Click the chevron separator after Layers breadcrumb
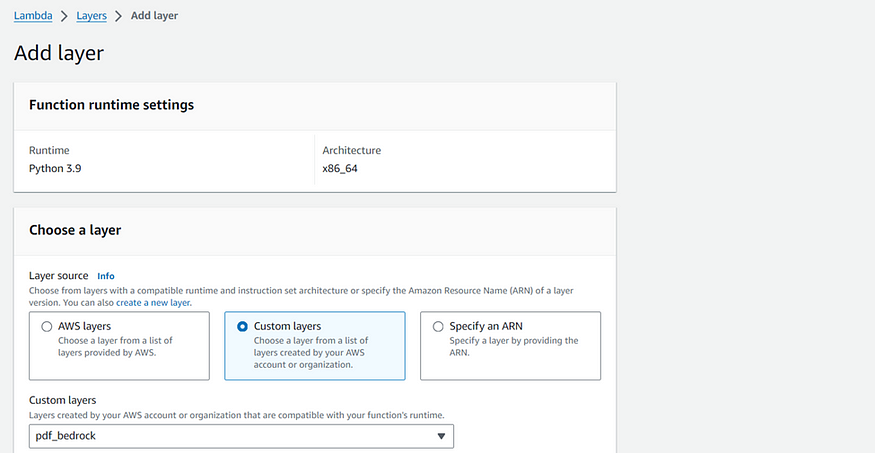 click(118, 16)
